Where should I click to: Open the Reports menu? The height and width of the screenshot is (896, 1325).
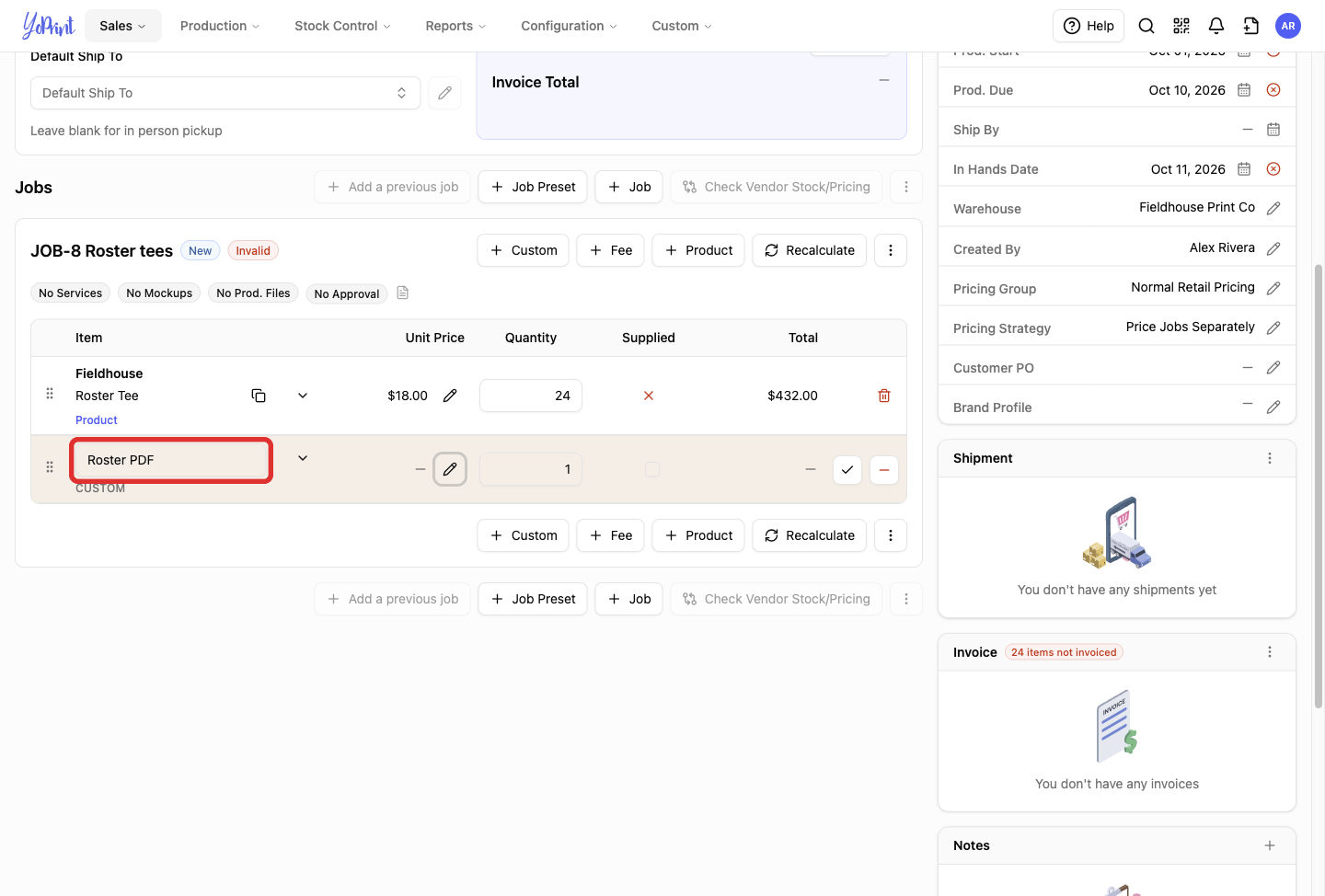pyautogui.click(x=455, y=26)
